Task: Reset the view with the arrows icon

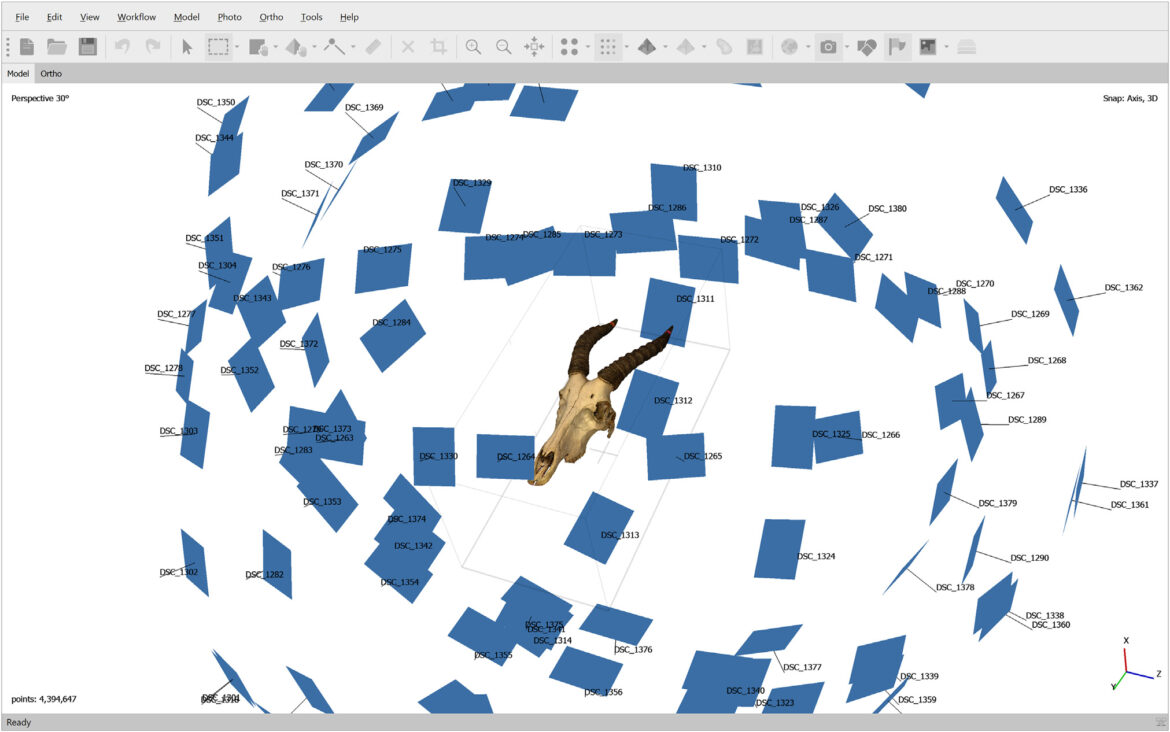Action: tap(535, 47)
